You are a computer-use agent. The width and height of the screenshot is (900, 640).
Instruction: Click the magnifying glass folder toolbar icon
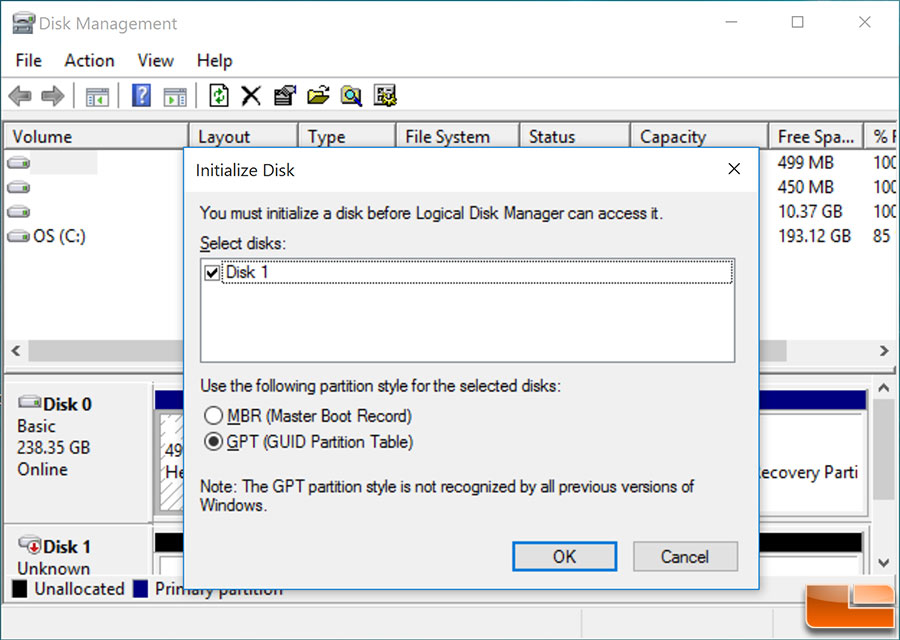(351, 95)
